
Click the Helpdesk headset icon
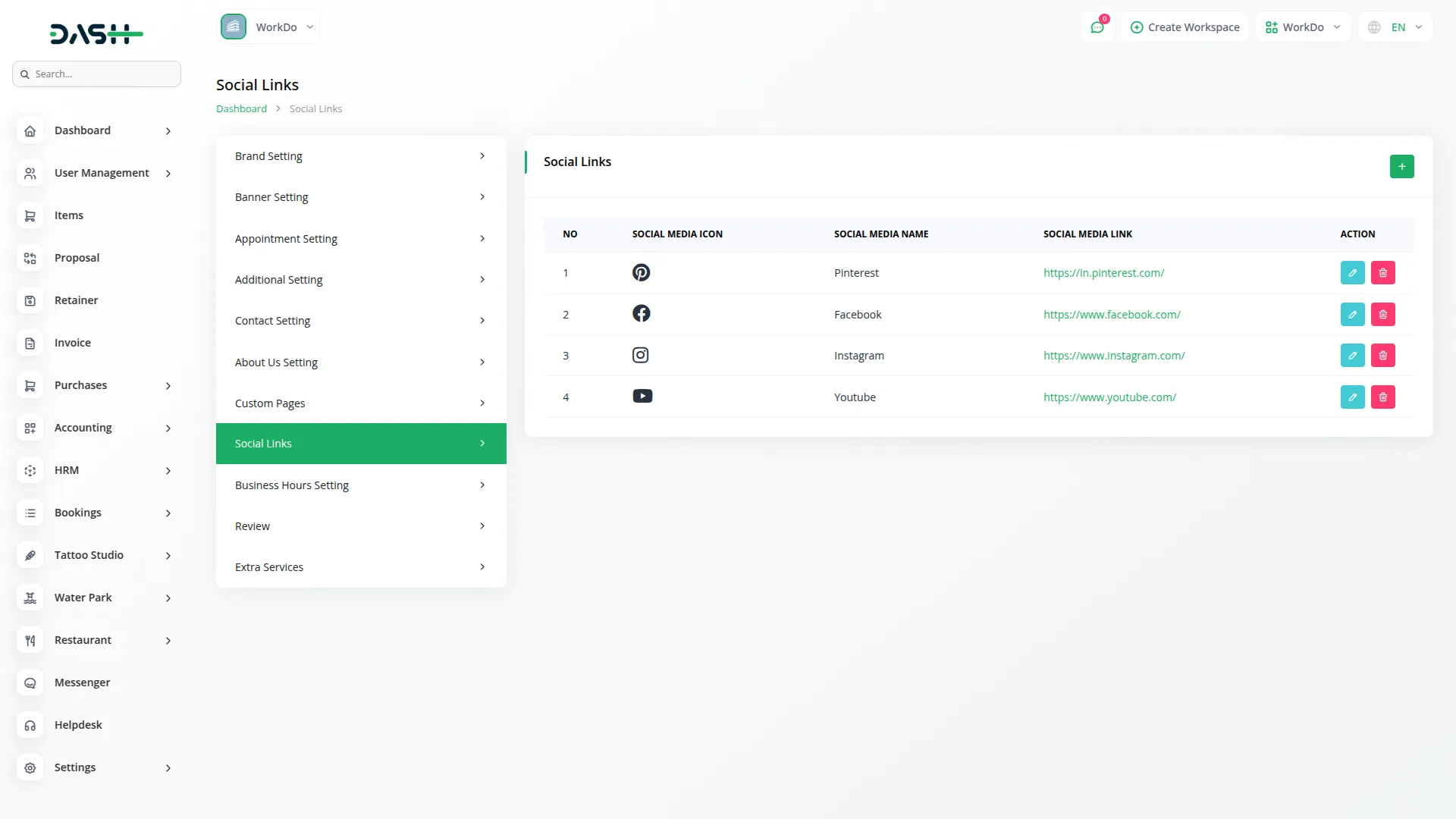tap(30, 726)
